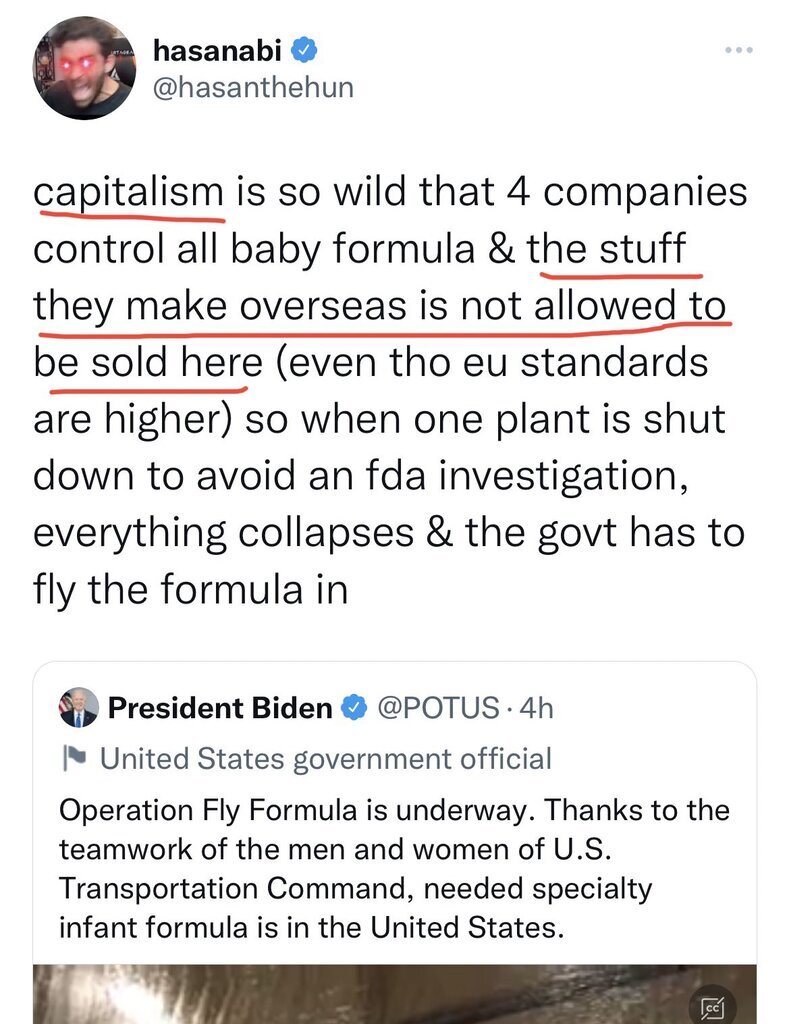Image resolution: width=789 pixels, height=1024 pixels.
Task: Go to the @POTUS handle
Action: click(436, 709)
